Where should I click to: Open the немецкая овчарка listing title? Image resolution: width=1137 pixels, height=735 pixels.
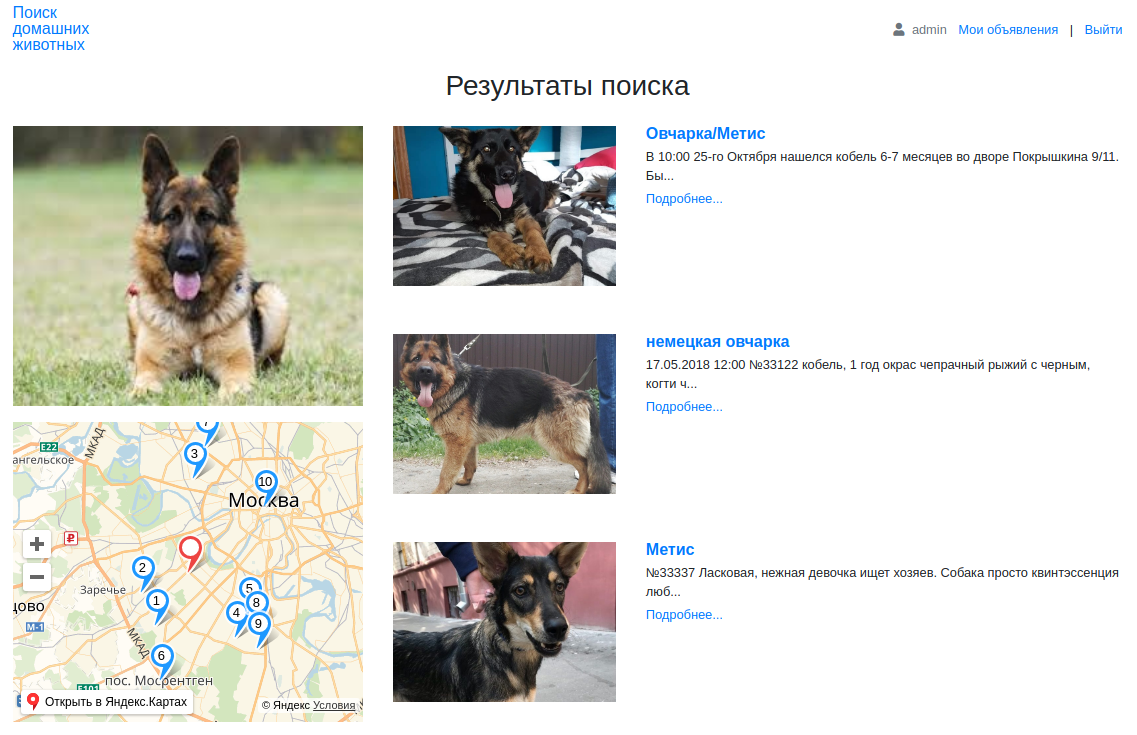(717, 341)
